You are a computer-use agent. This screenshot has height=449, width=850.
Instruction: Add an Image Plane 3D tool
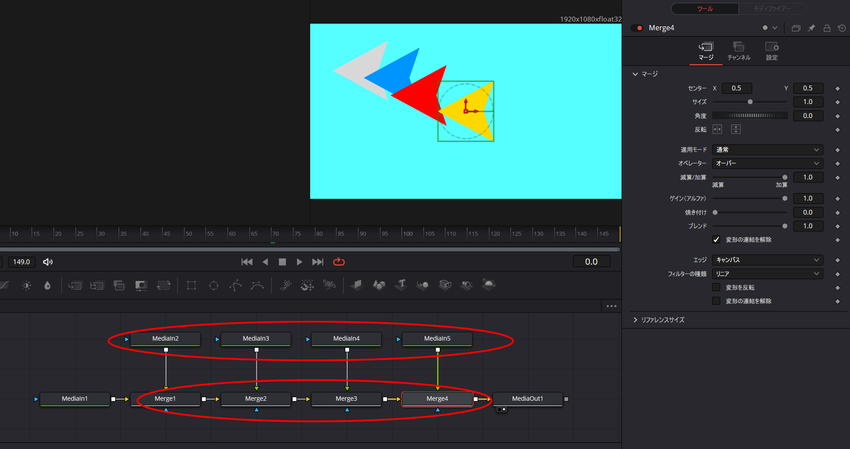click(x=357, y=285)
